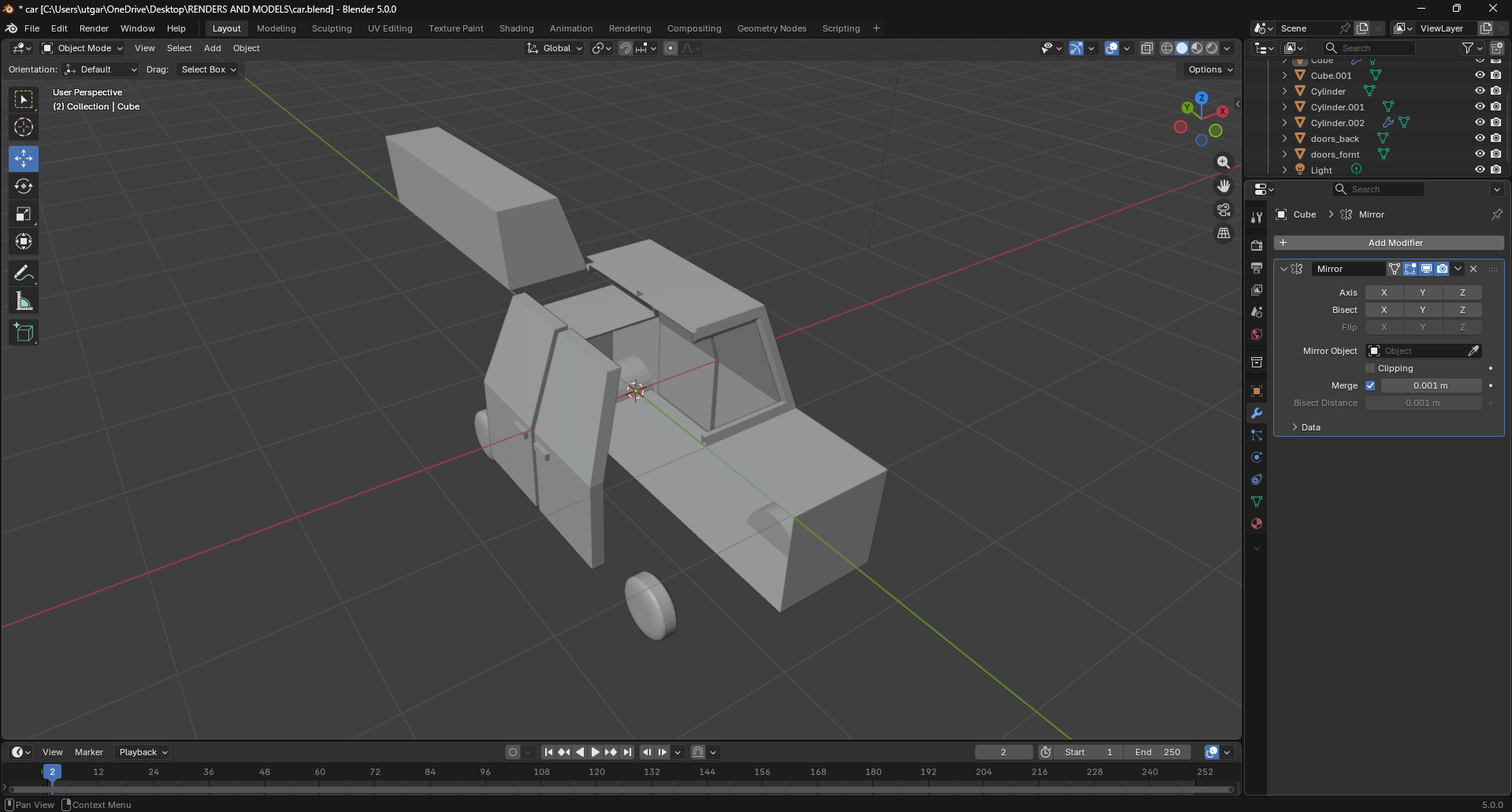This screenshot has width=1512, height=812.
Task: Expand the Cylinder.002 outliner entry
Action: [1284, 122]
